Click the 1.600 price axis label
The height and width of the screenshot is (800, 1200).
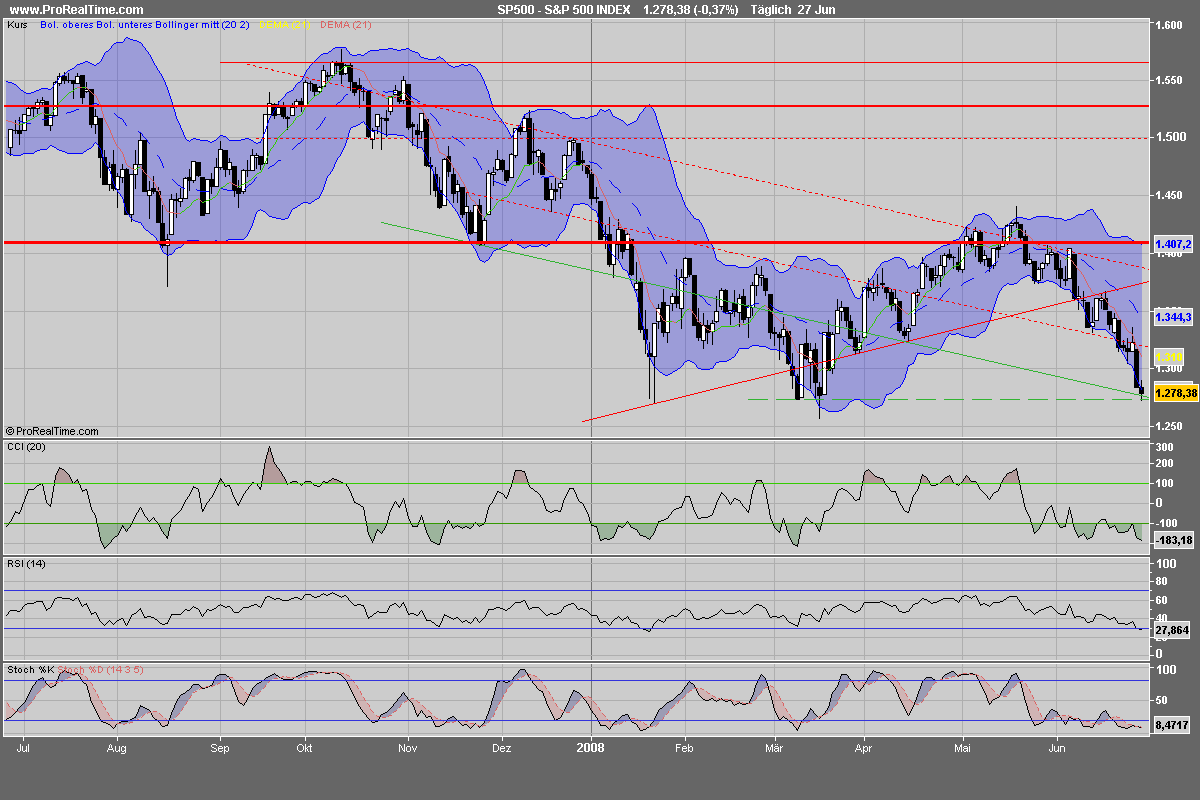[1169, 26]
